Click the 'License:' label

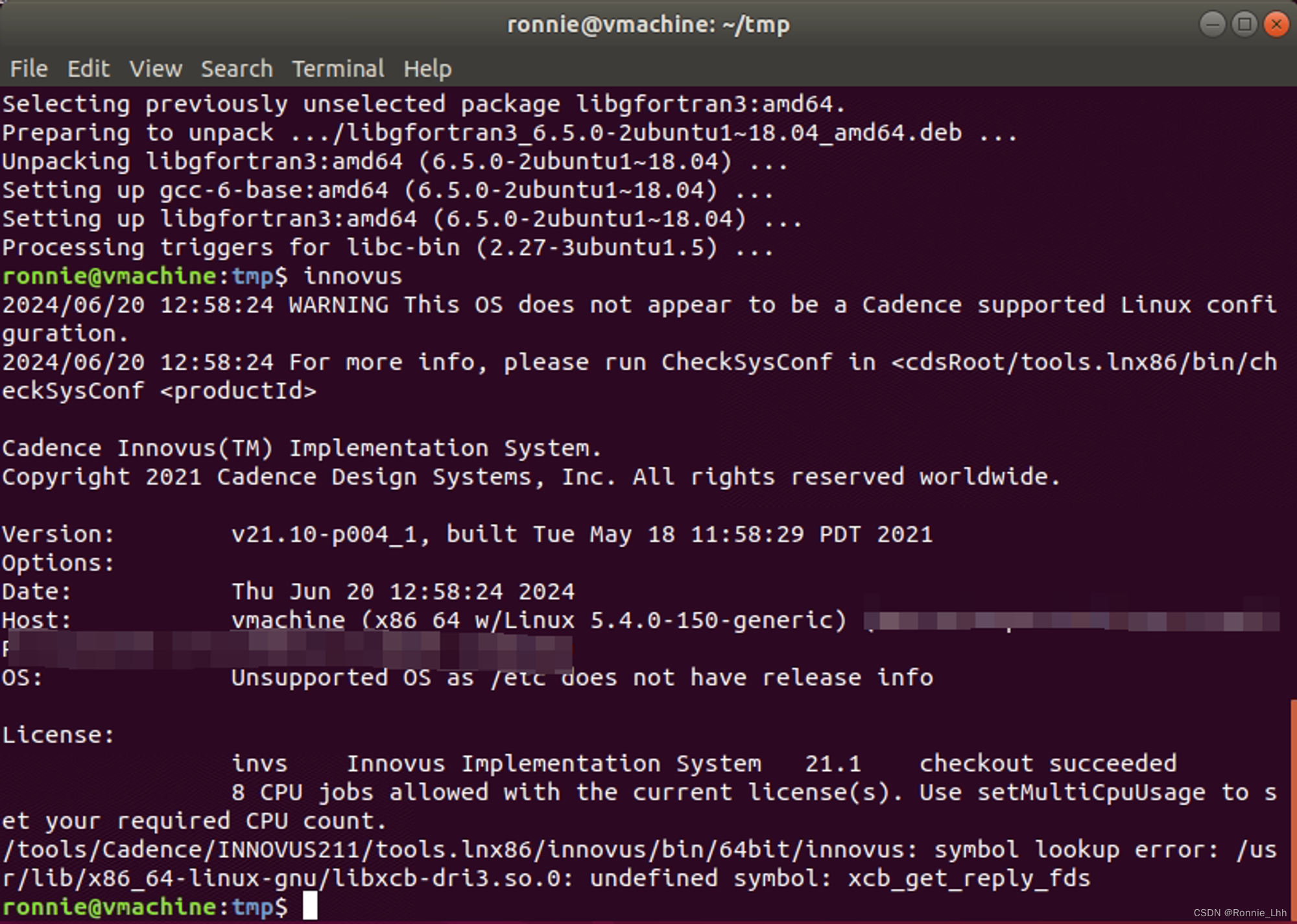[x=58, y=735]
